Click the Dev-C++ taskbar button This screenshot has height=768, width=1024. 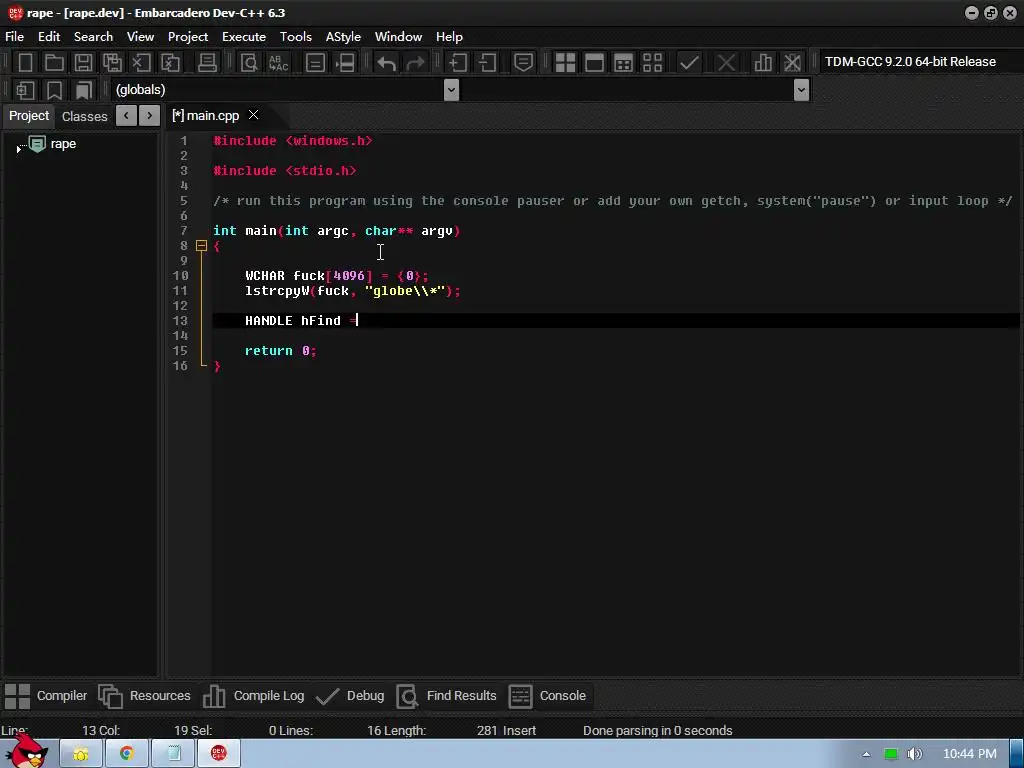tap(219, 754)
